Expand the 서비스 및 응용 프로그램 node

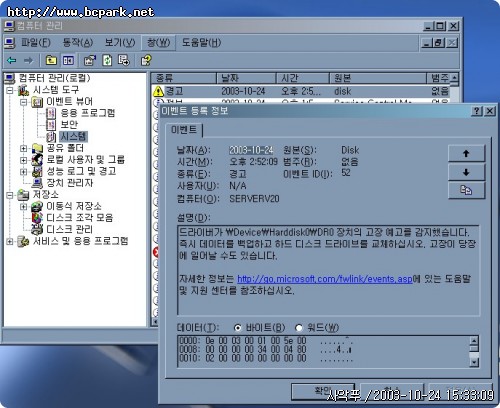tap(10, 242)
